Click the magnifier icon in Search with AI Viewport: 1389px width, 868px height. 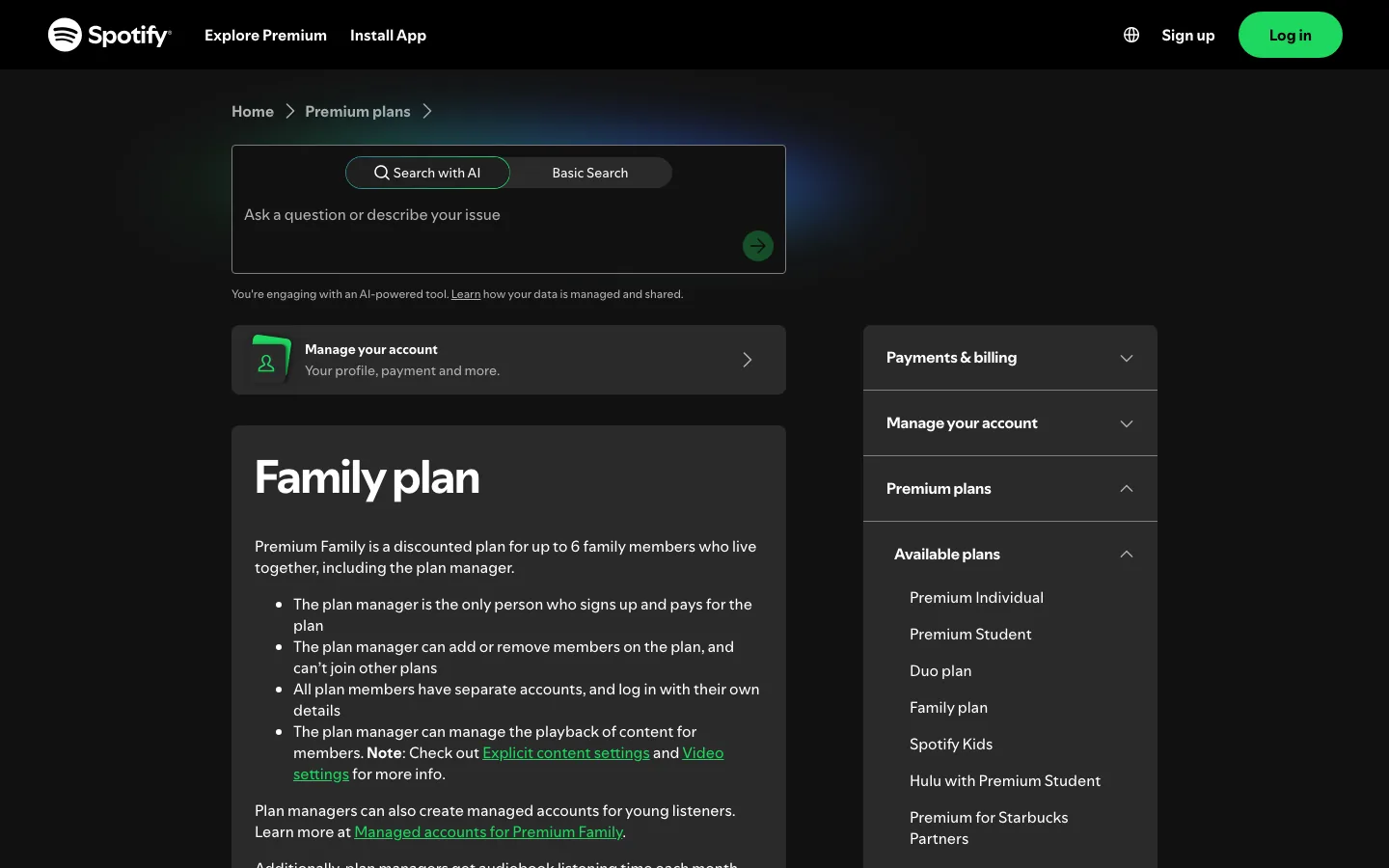(x=382, y=173)
